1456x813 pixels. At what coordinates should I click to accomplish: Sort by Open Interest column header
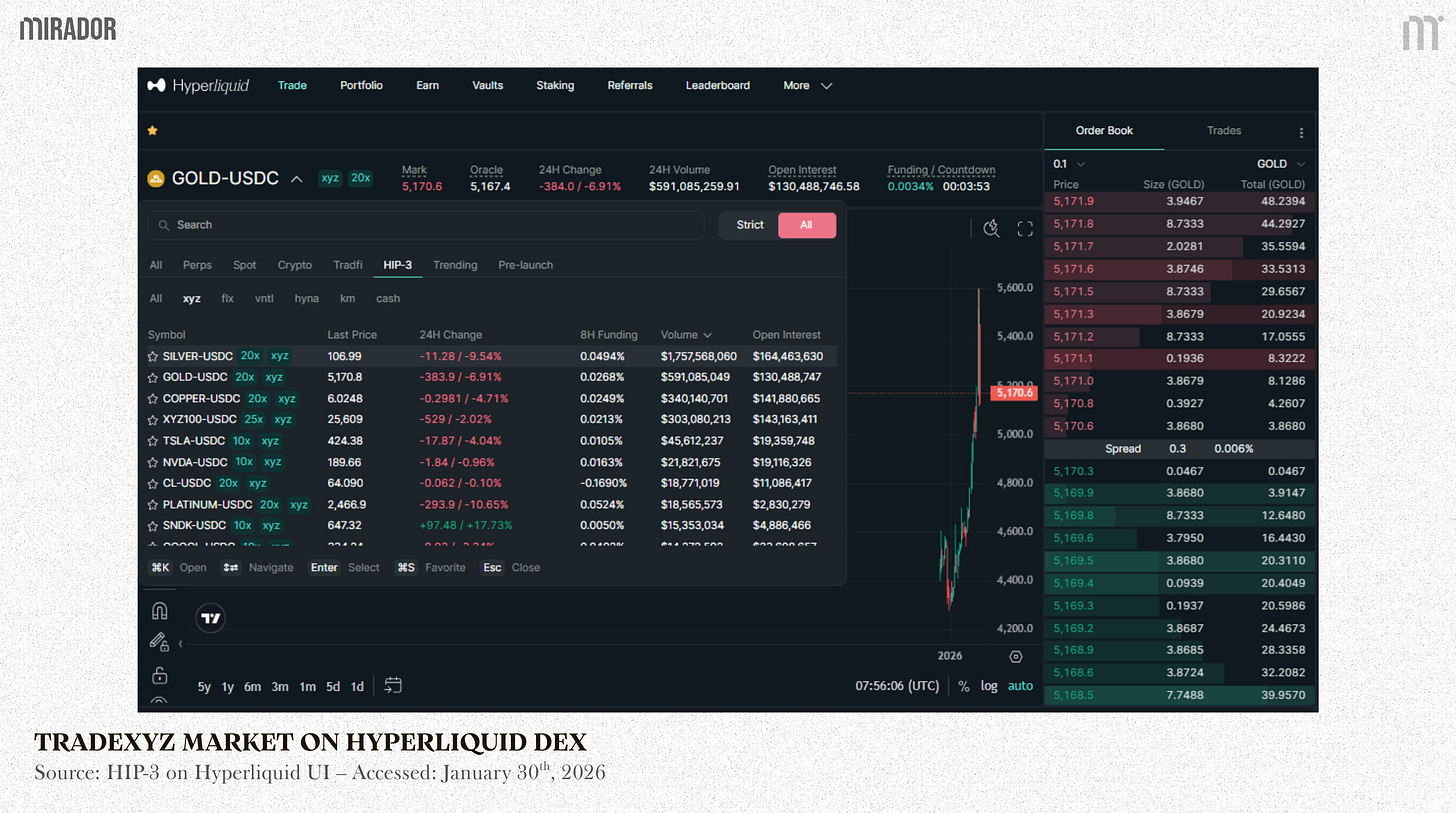point(787,335)
